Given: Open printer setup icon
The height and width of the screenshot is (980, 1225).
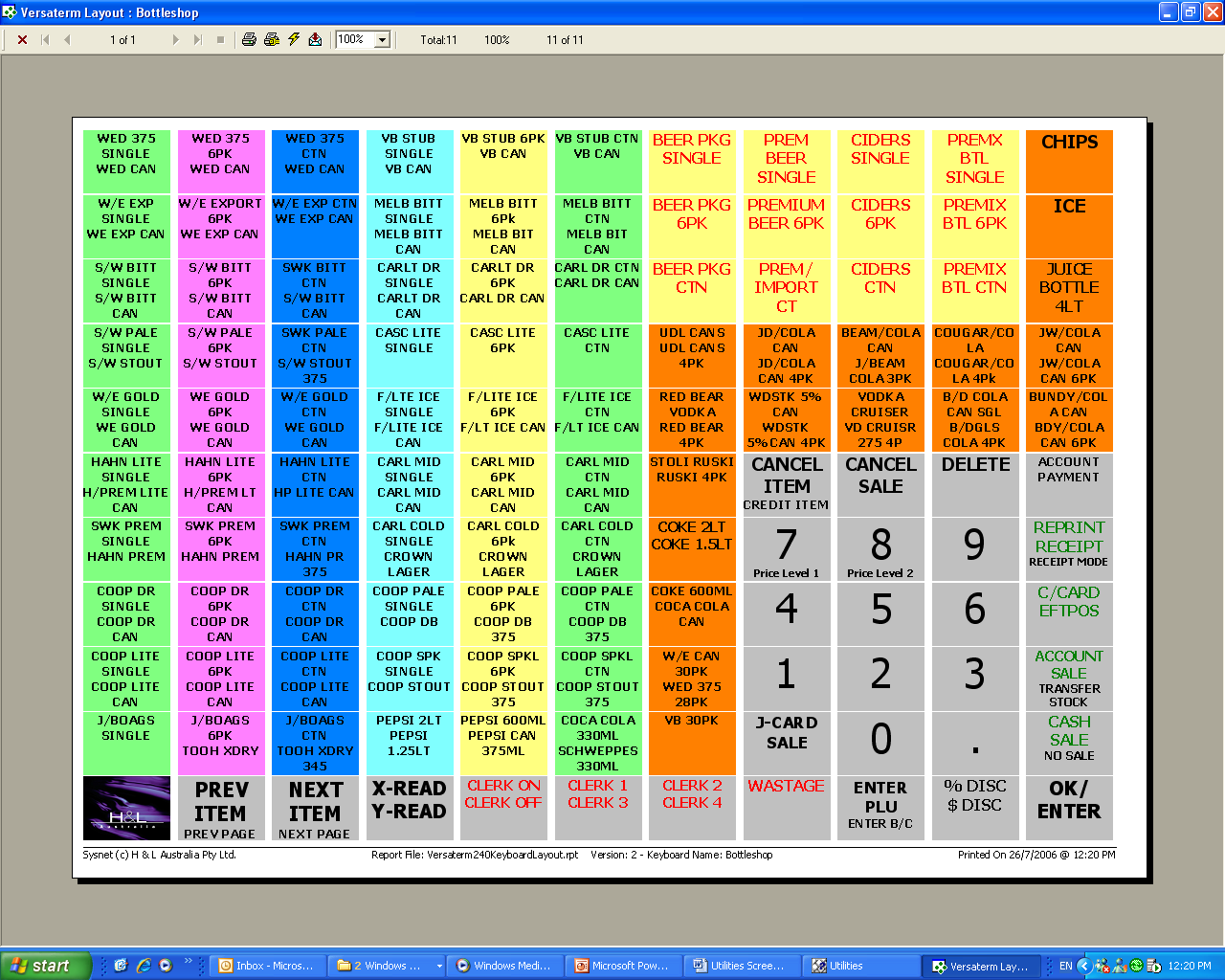Looking at the screenshot, I should (x=272, y=39).
